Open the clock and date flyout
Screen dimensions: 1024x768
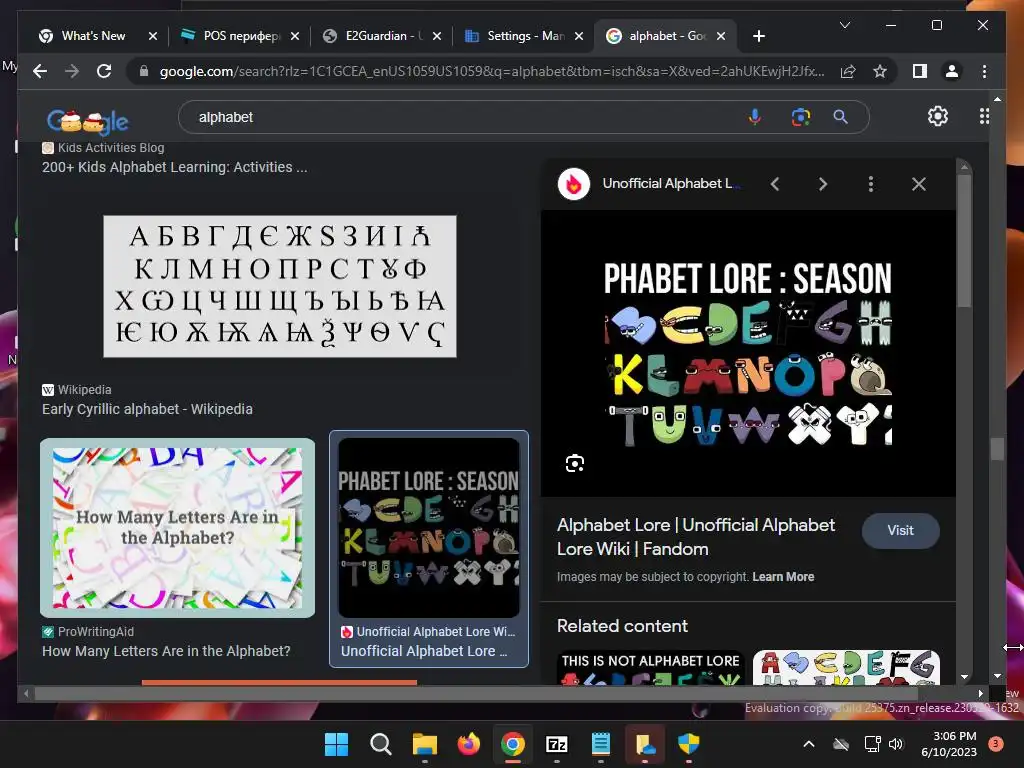click(949, 744)
